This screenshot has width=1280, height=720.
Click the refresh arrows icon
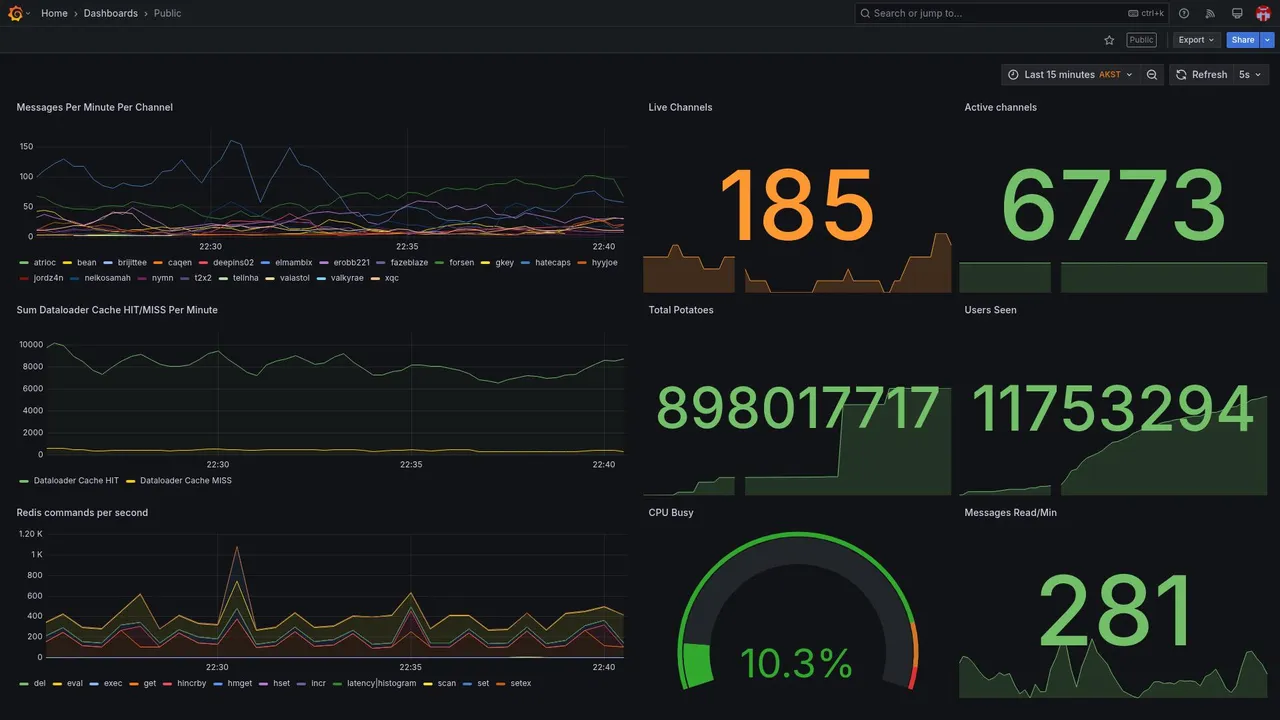point(1181,74)
